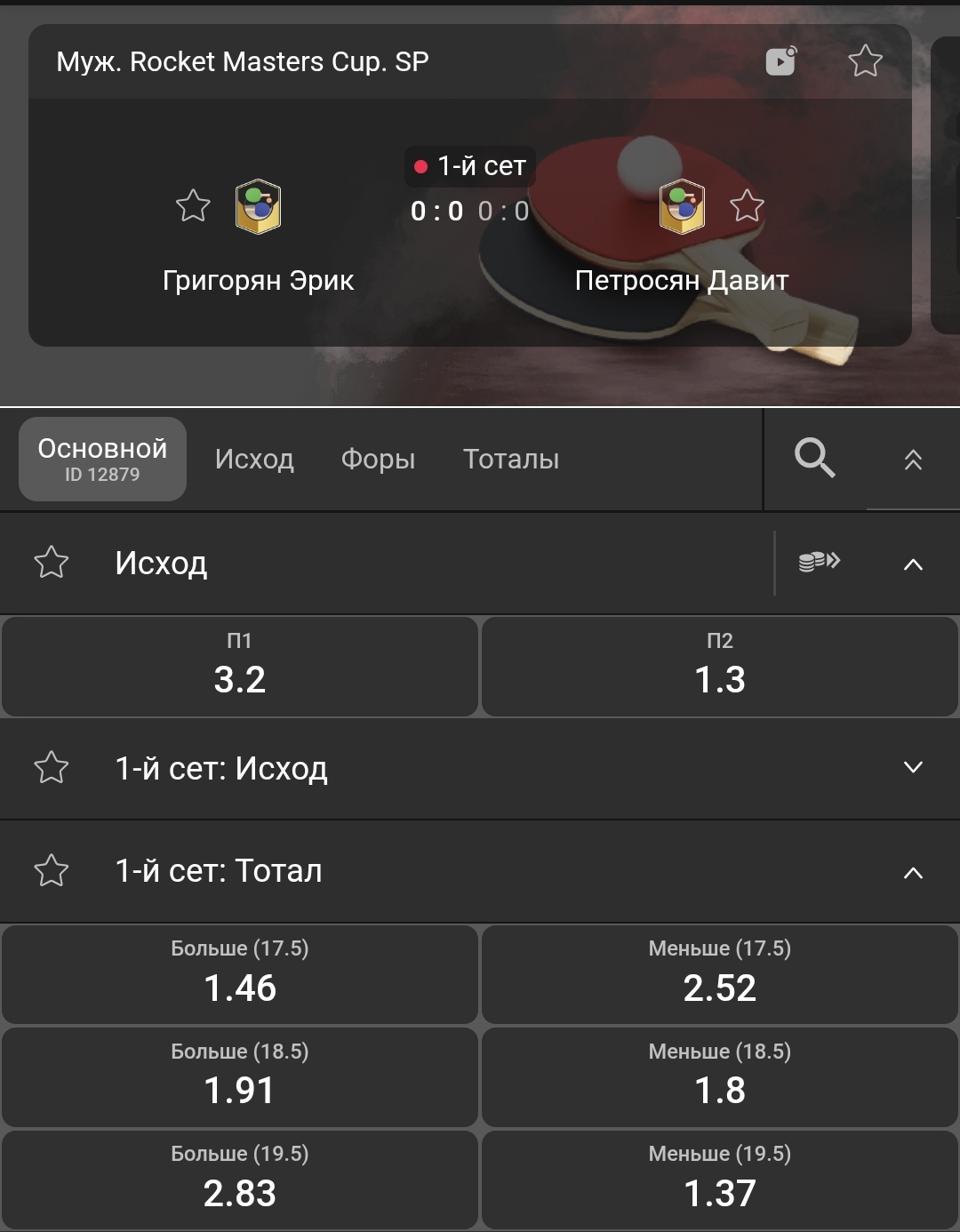
Task: Pick Меньше (19.5) odds 1.37
Action: coord(720,1180)
